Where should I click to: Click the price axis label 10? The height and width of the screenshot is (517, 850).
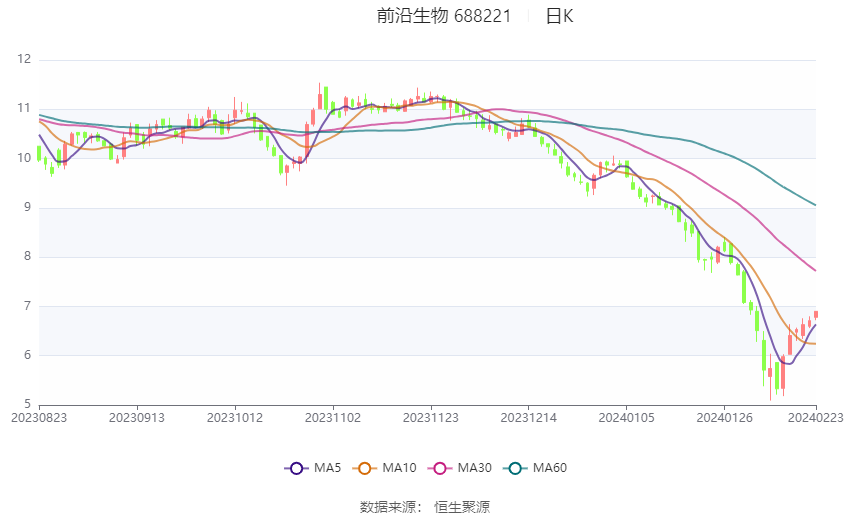click(x=24, y=158)
